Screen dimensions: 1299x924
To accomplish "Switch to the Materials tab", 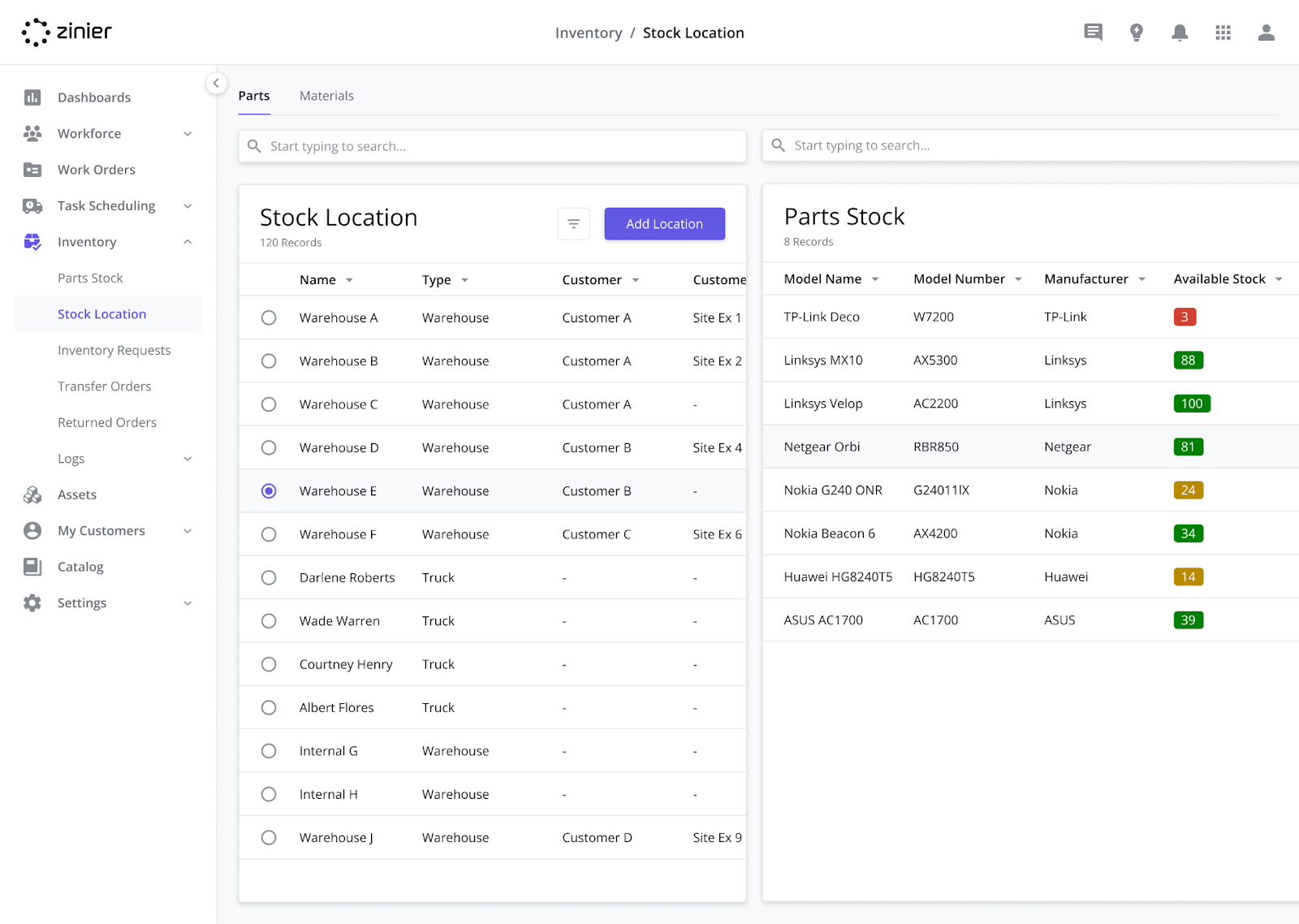I will pyautogui.click(x=326, y=96).
